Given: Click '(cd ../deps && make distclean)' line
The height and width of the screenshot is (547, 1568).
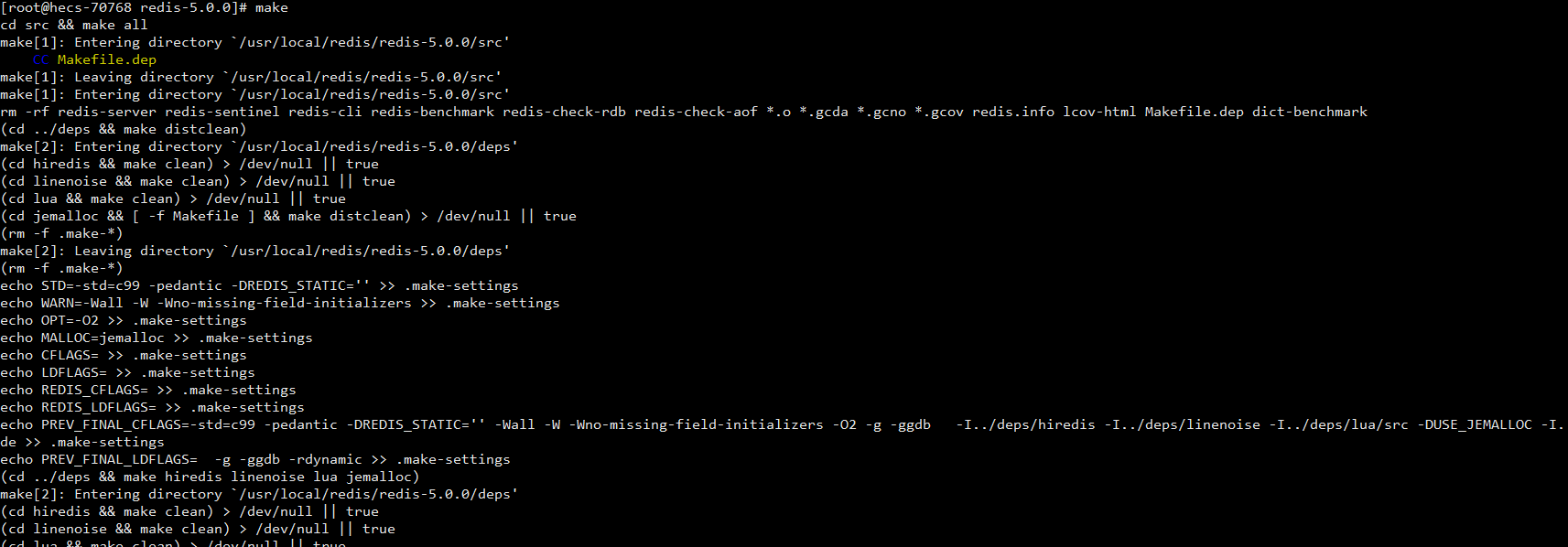Looking at the screenshot, I should (x=124, y=129).
